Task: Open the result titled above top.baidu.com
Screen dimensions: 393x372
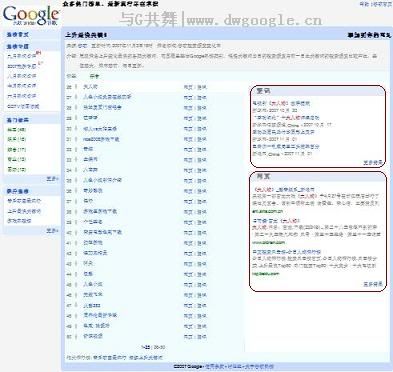Action: (286, 252)
